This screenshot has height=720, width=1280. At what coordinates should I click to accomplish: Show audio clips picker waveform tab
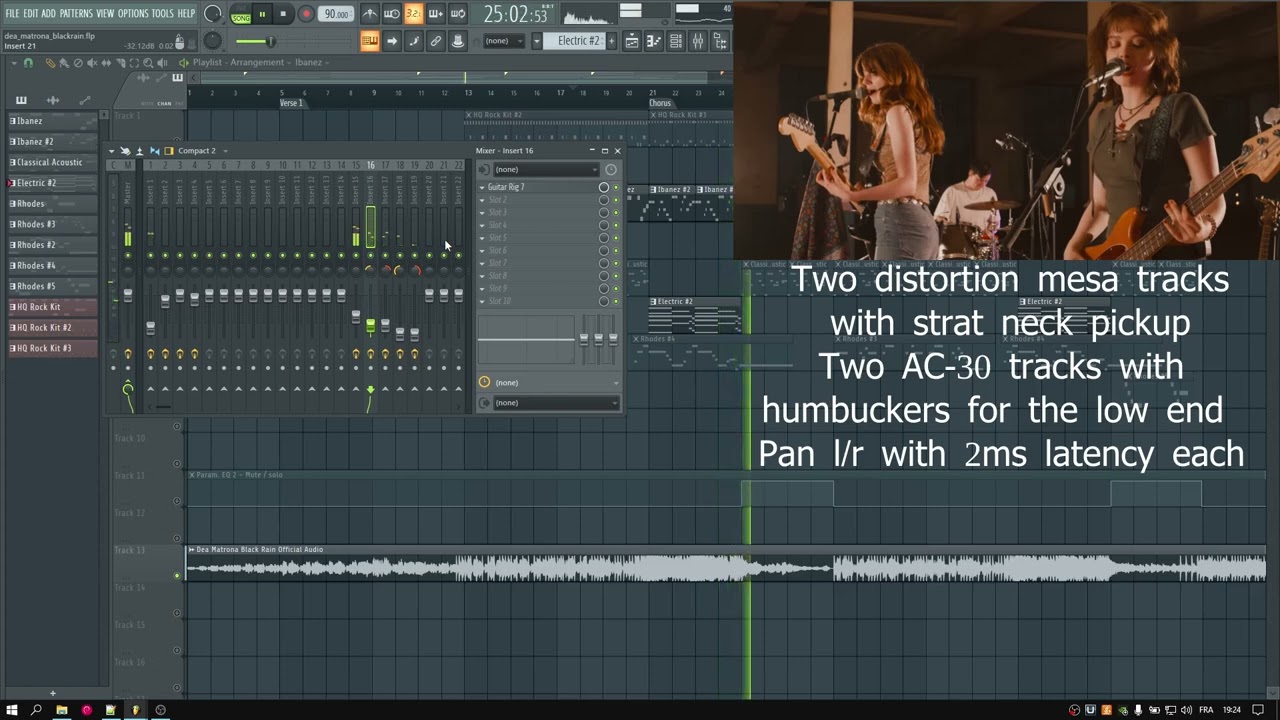53,100
